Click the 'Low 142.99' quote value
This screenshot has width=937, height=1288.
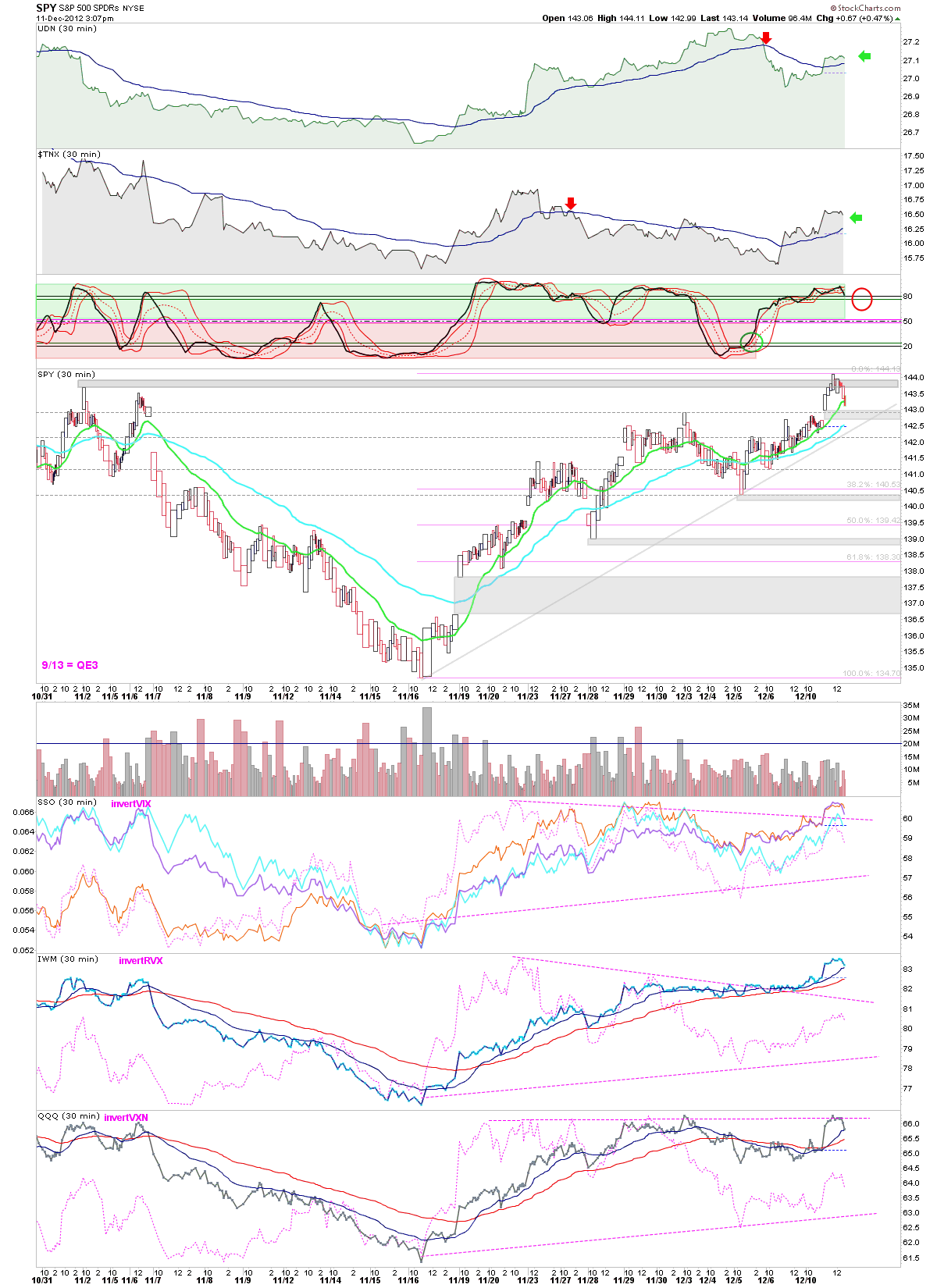pos(672,18)
